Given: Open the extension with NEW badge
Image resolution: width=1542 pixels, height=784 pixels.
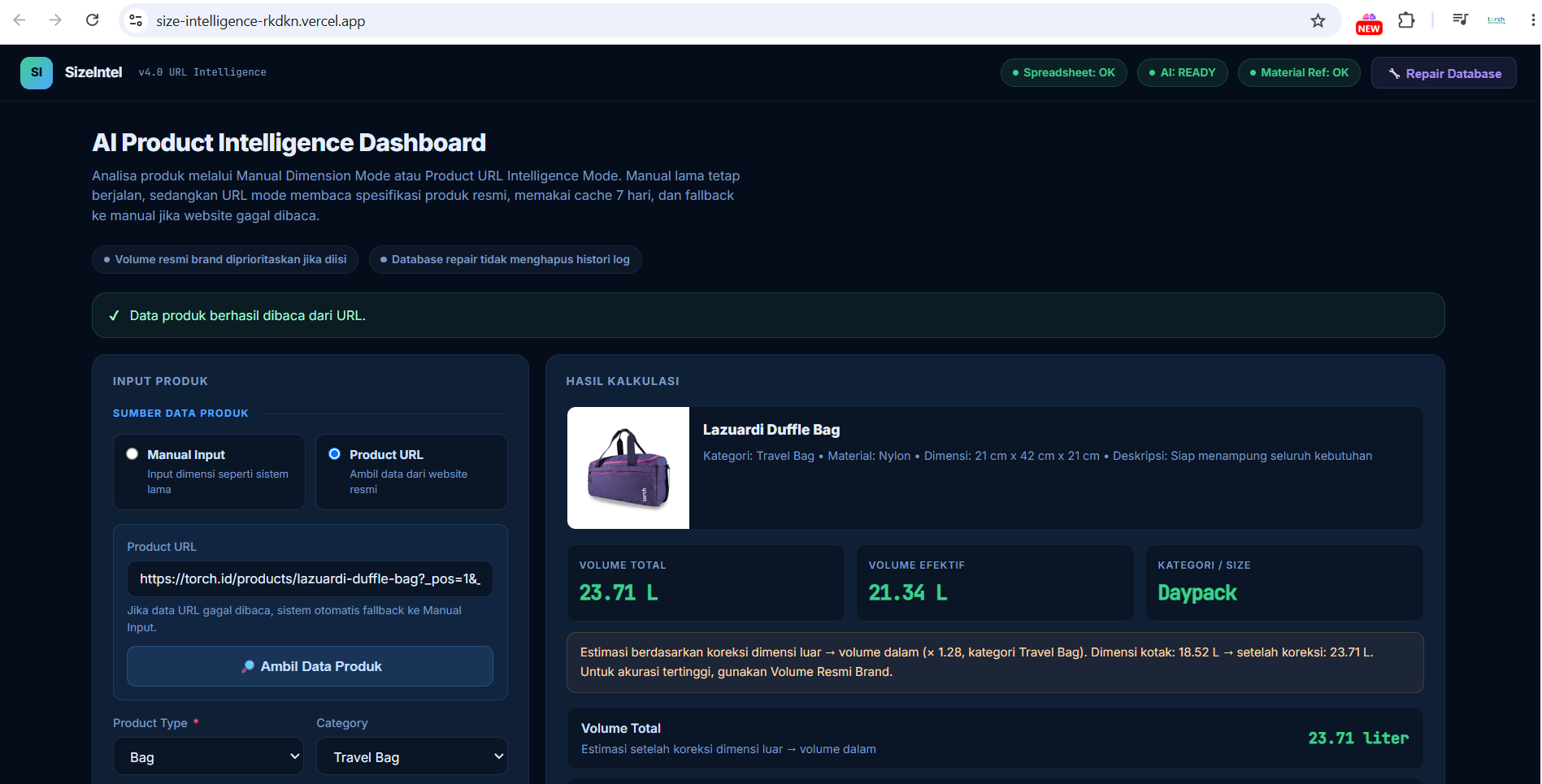Looking at the screenshot, I should click(x=1369, y=22).
